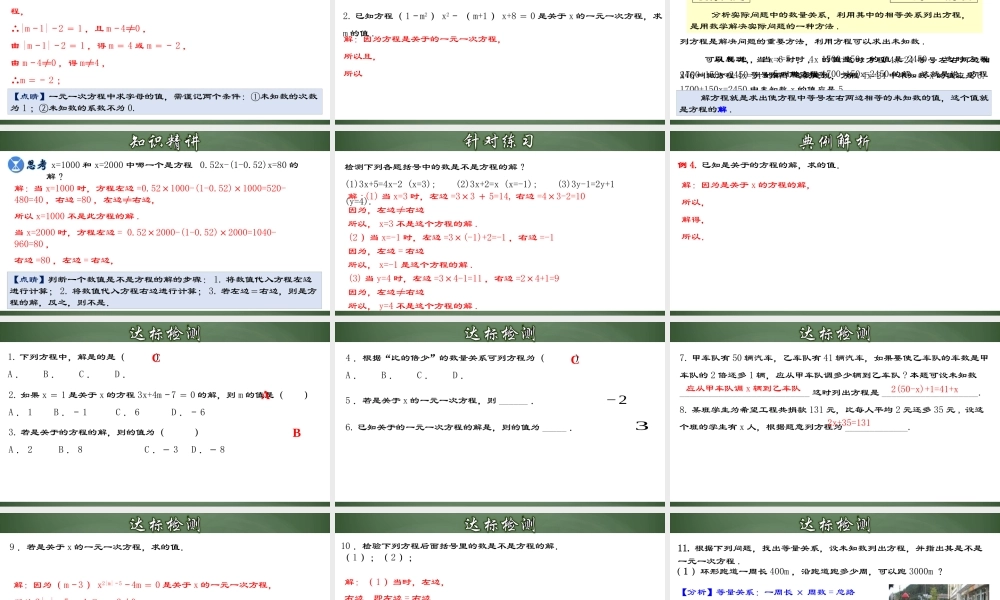This screenshot has width=1000, height=600.
Task: Click the 【点睛】一元一次方程中求字母的值 note box
Action: (x=165, y=102)
